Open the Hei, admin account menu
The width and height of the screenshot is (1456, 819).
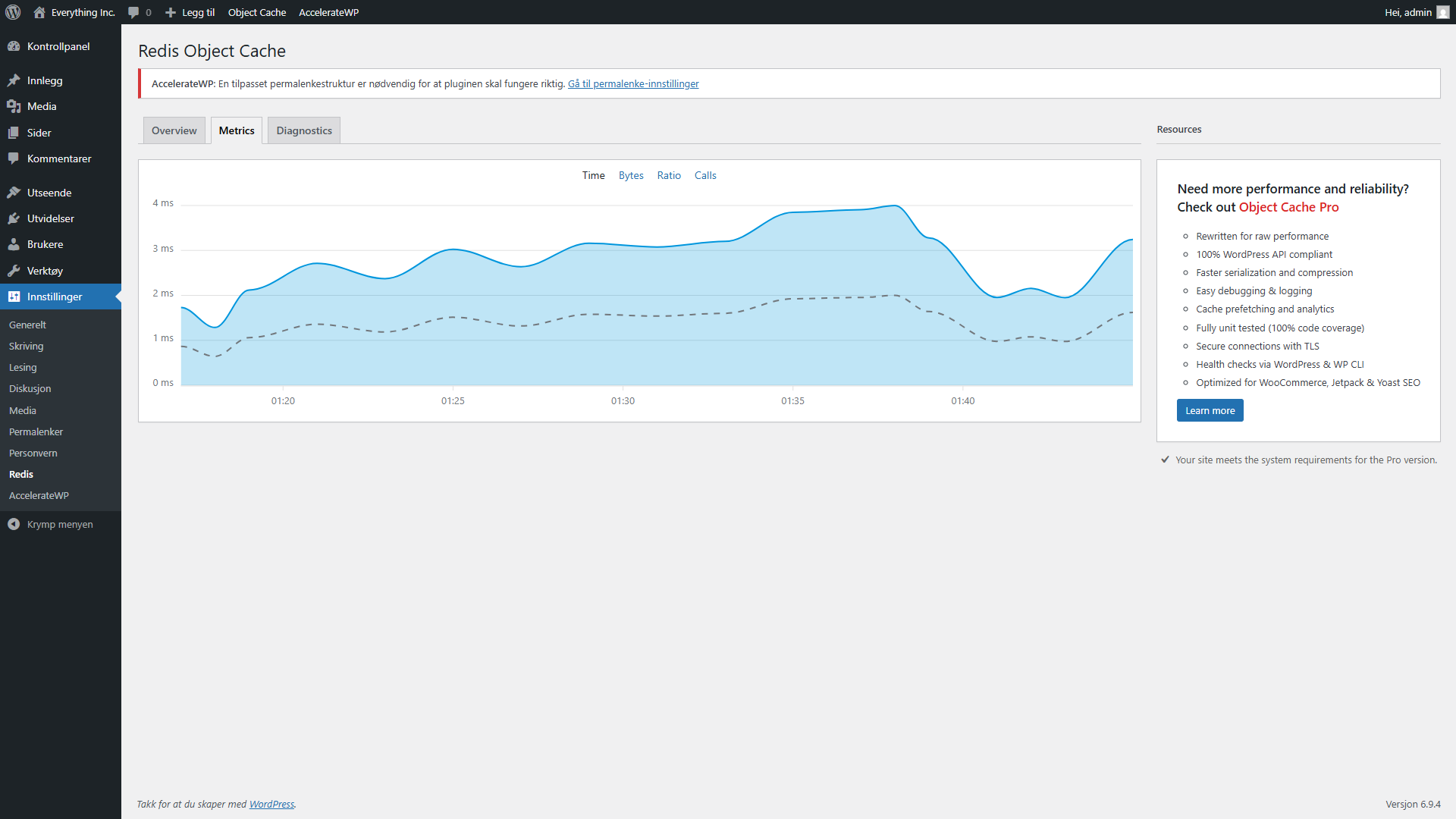[1417, 12]
